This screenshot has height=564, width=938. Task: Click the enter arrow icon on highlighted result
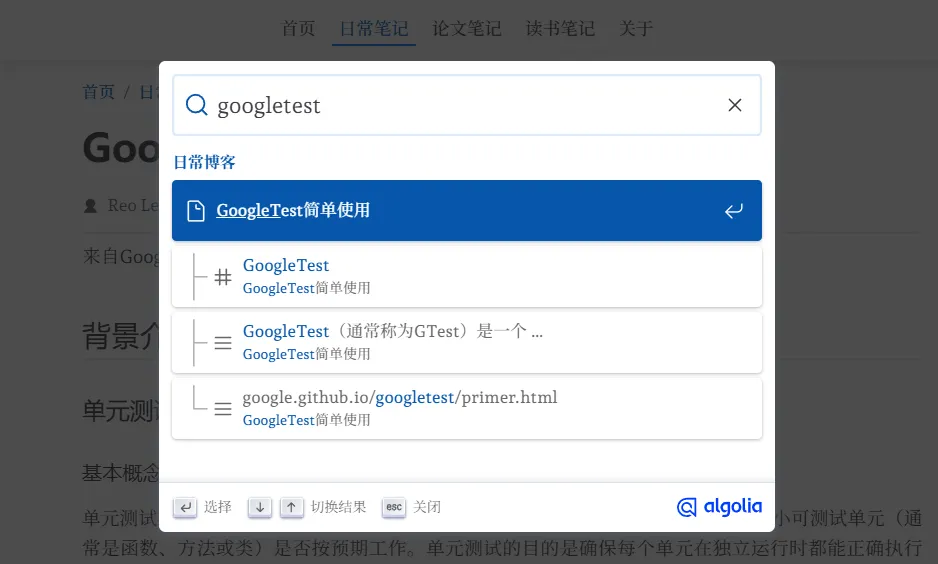pyautogui.click(x=733, y=211)
